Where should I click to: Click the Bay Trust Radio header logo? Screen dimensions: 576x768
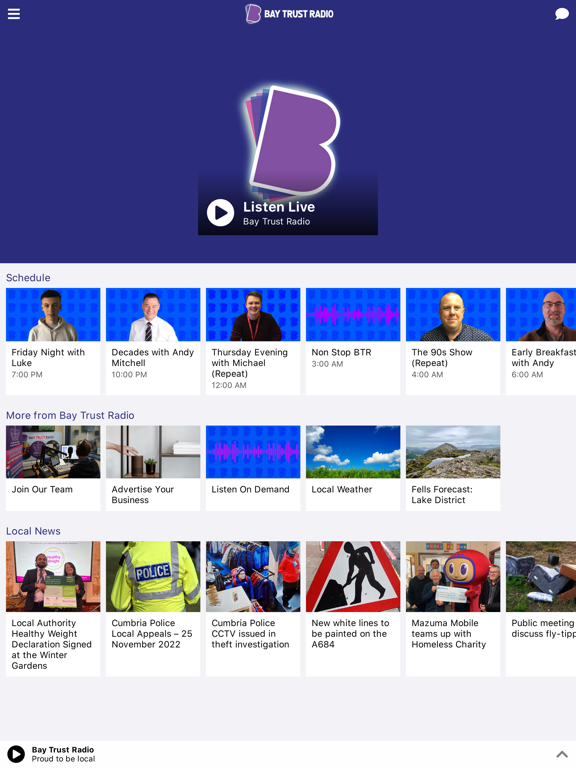click(x=289, y=14)
